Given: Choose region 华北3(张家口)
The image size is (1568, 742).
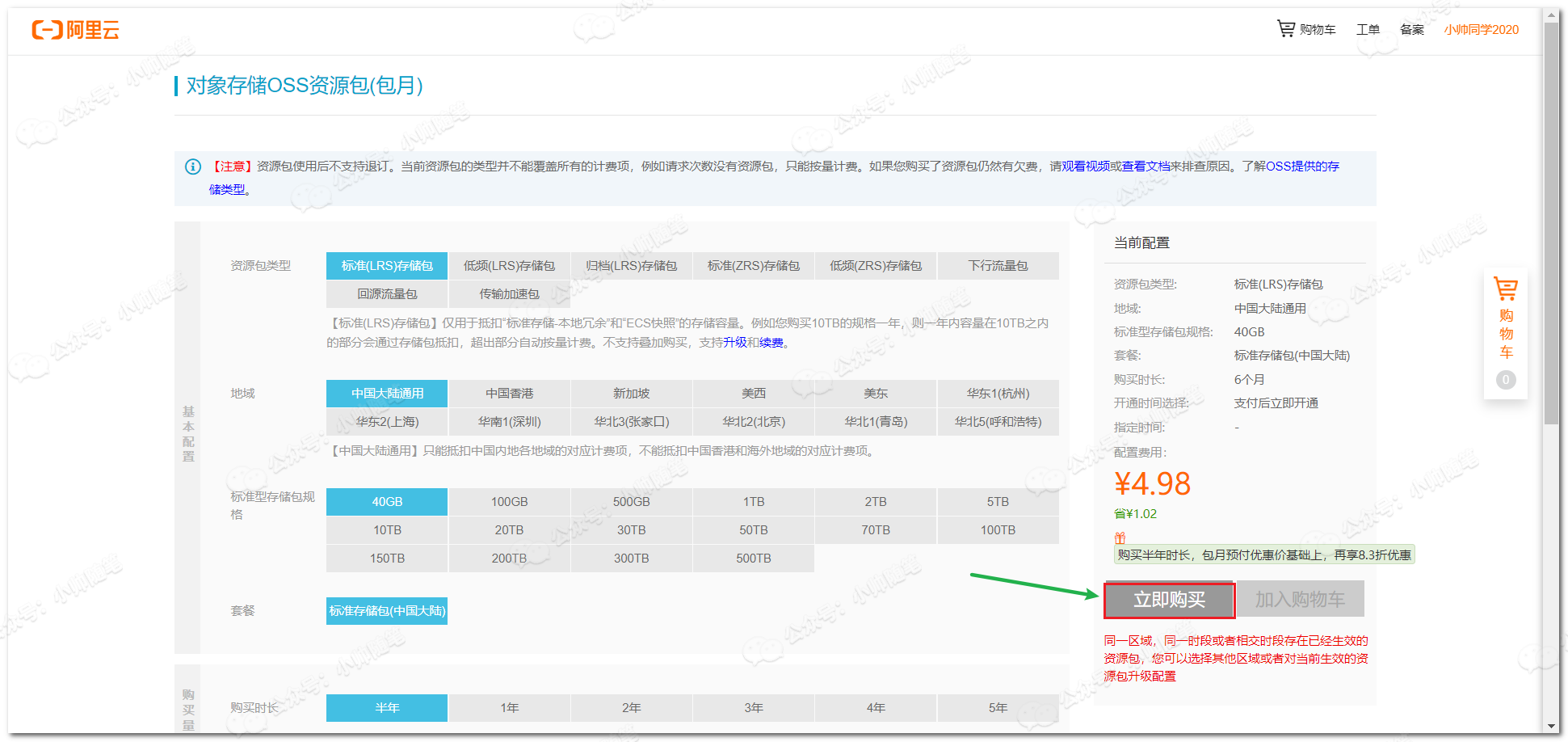Looking at the screenshot, I should click(x=632, y=422).
